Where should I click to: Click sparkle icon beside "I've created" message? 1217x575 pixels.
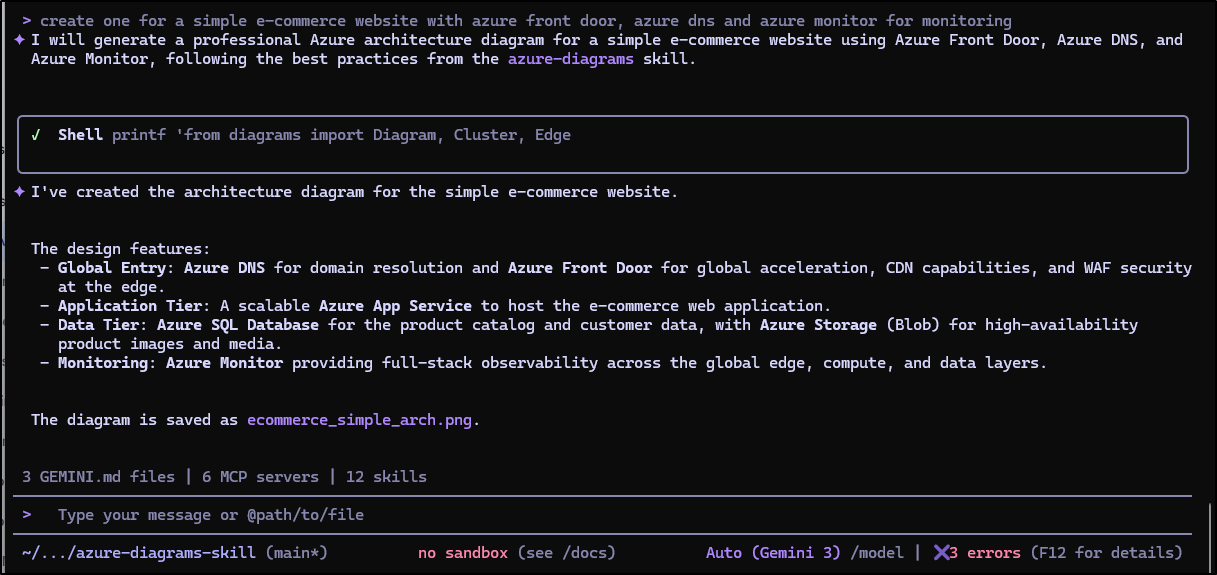tap(19, 192)
